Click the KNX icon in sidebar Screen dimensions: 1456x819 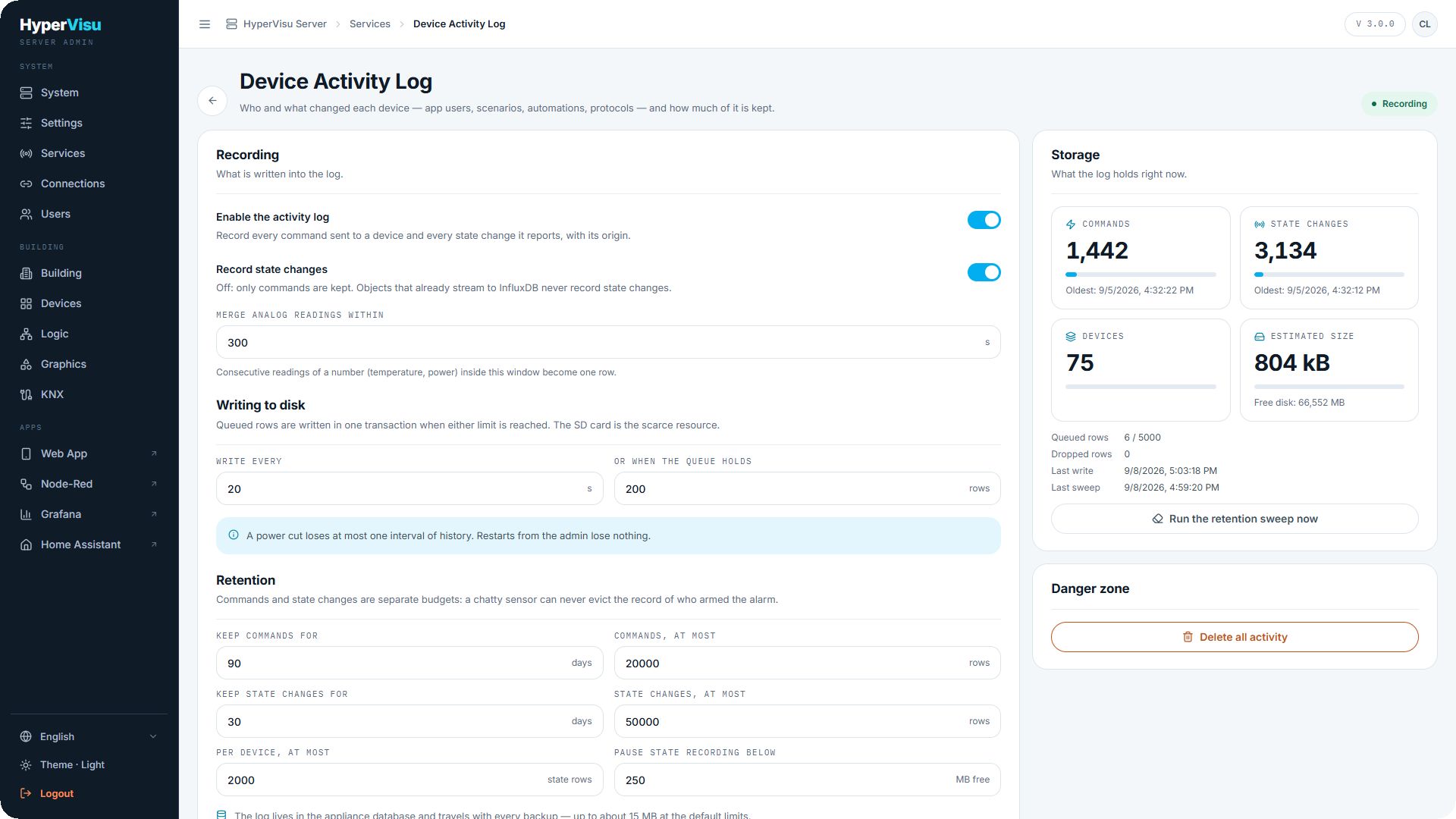(x=26, y=394)
